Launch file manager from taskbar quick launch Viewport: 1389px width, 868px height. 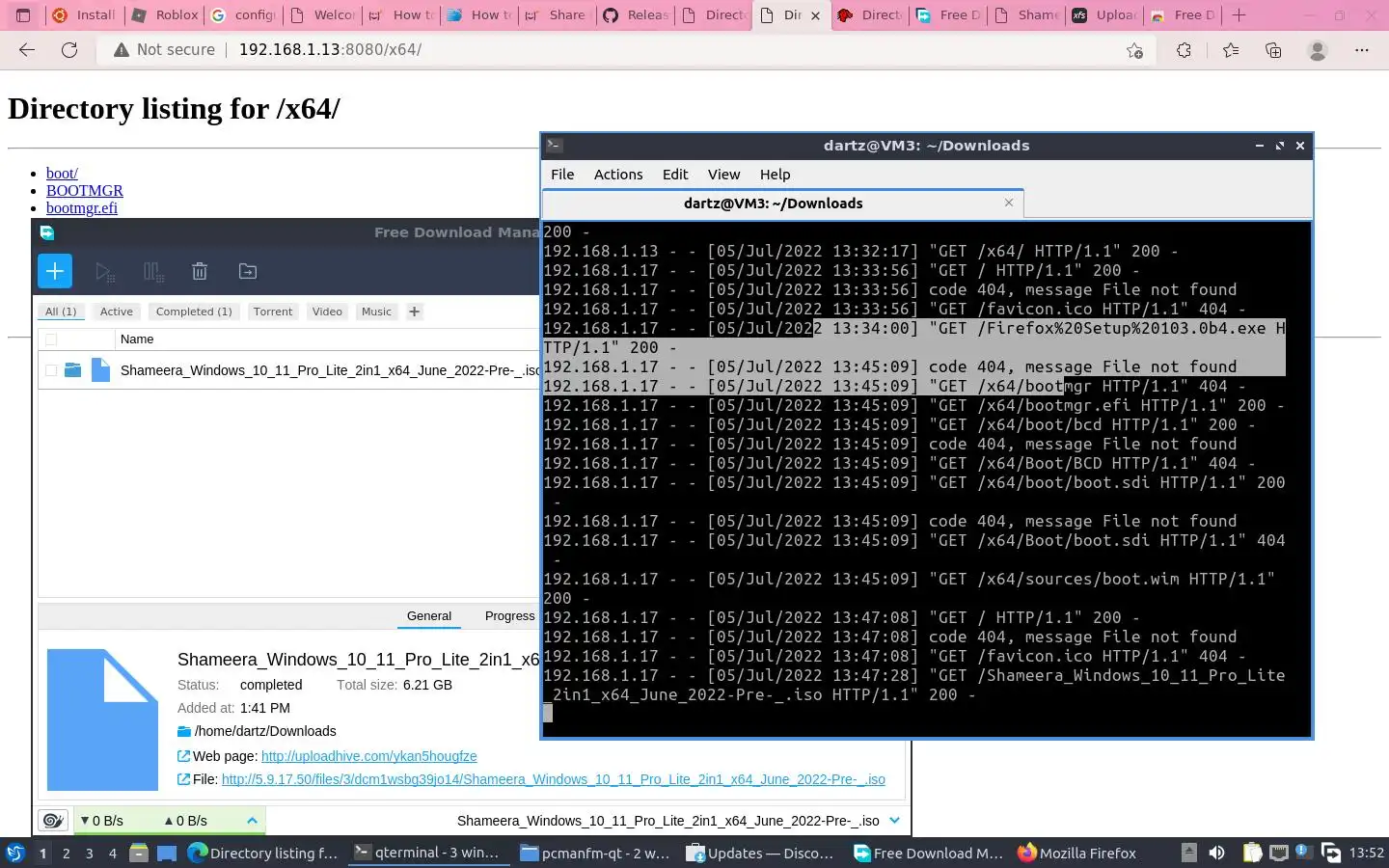[x=139, y=853]
